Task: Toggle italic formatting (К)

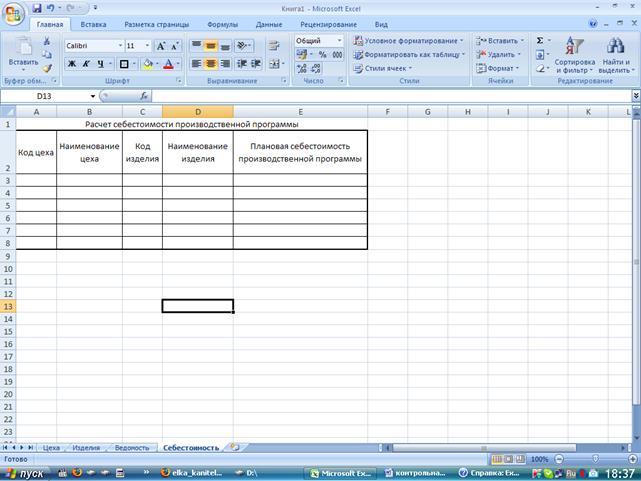Action: (86, 64)
